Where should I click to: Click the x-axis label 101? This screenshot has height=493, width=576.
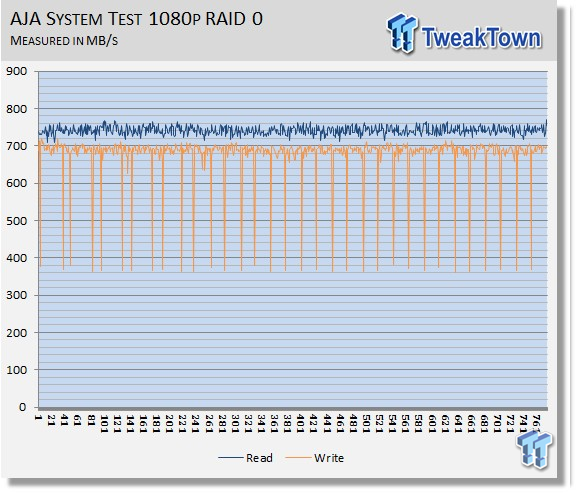point(104,424)
